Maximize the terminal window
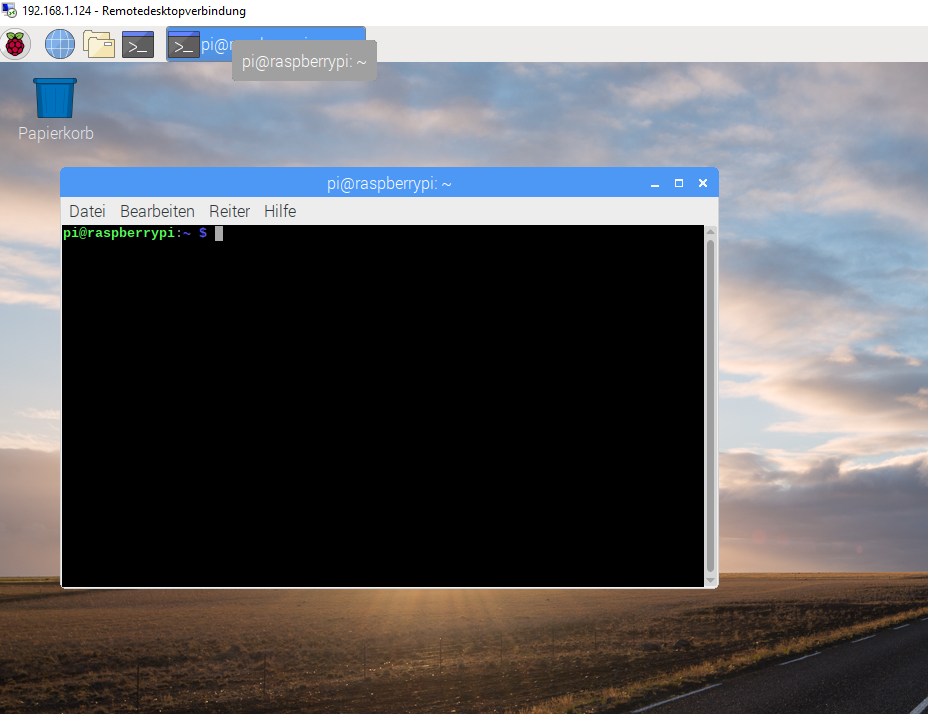The width and height of the screenshot is (928, 714). (679, 184)
